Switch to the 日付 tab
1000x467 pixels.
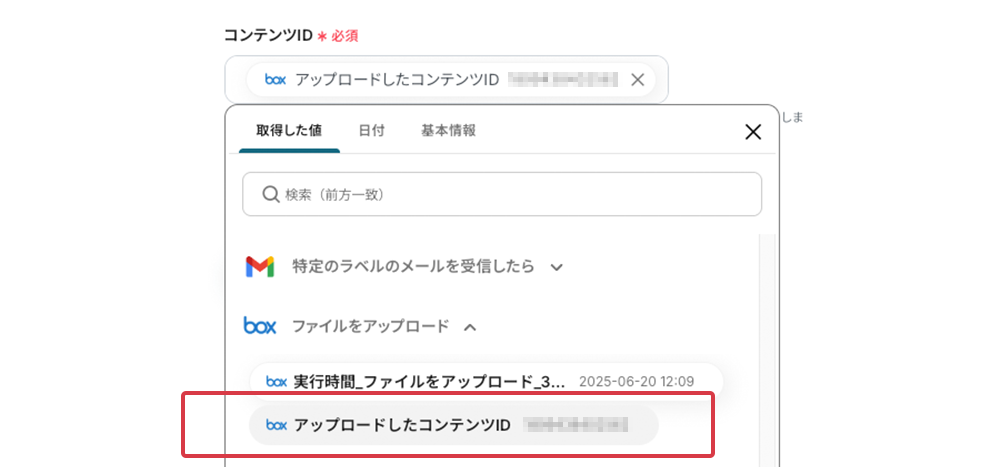coord(371,131)
